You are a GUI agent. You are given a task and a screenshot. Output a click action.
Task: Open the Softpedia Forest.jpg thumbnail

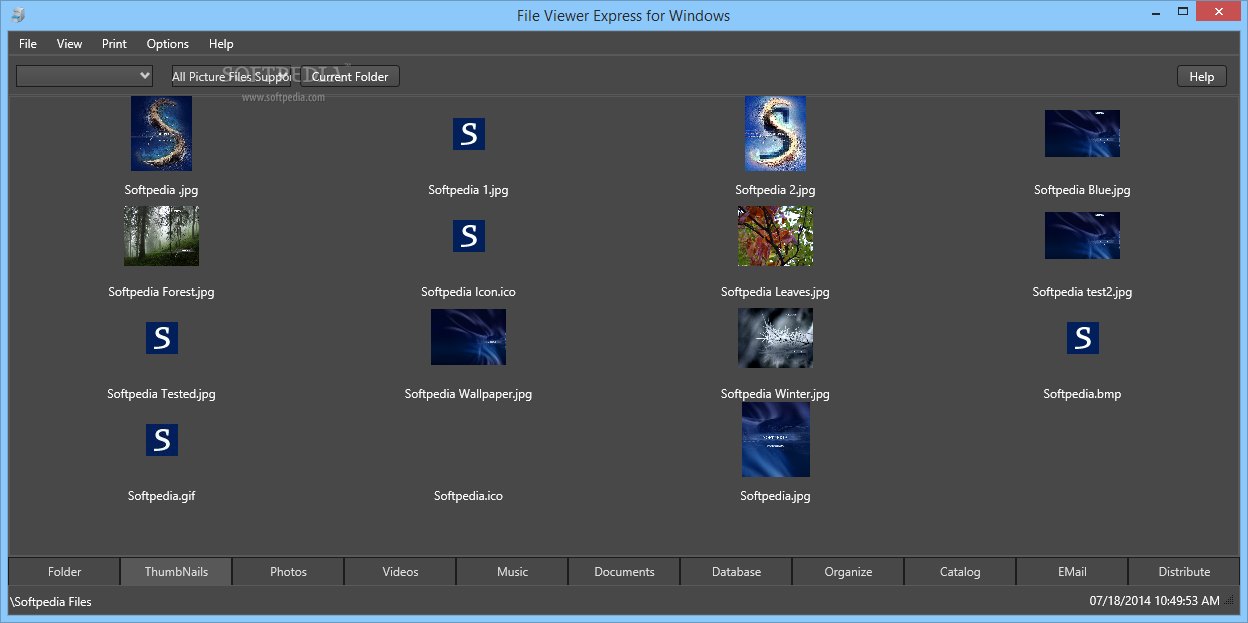tap(161, 236)
